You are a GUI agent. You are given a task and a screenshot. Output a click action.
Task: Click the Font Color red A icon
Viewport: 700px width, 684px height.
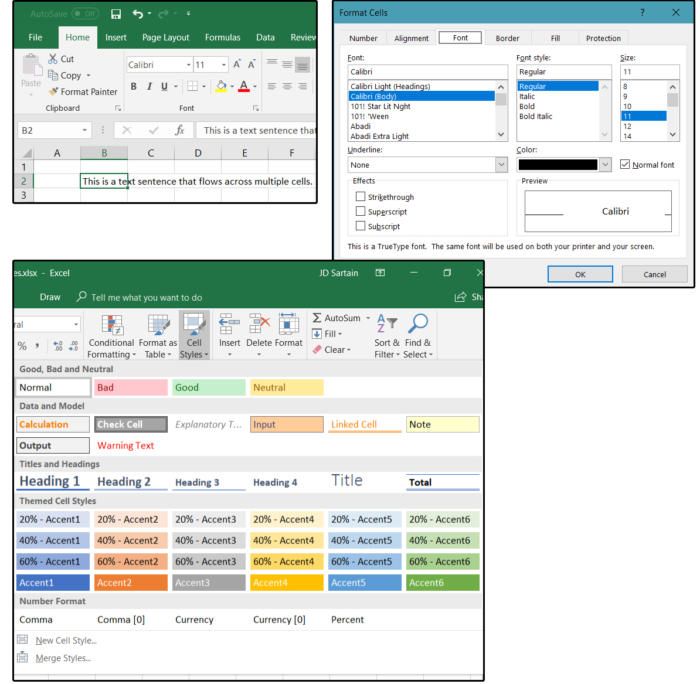click(x=244, y=86)
